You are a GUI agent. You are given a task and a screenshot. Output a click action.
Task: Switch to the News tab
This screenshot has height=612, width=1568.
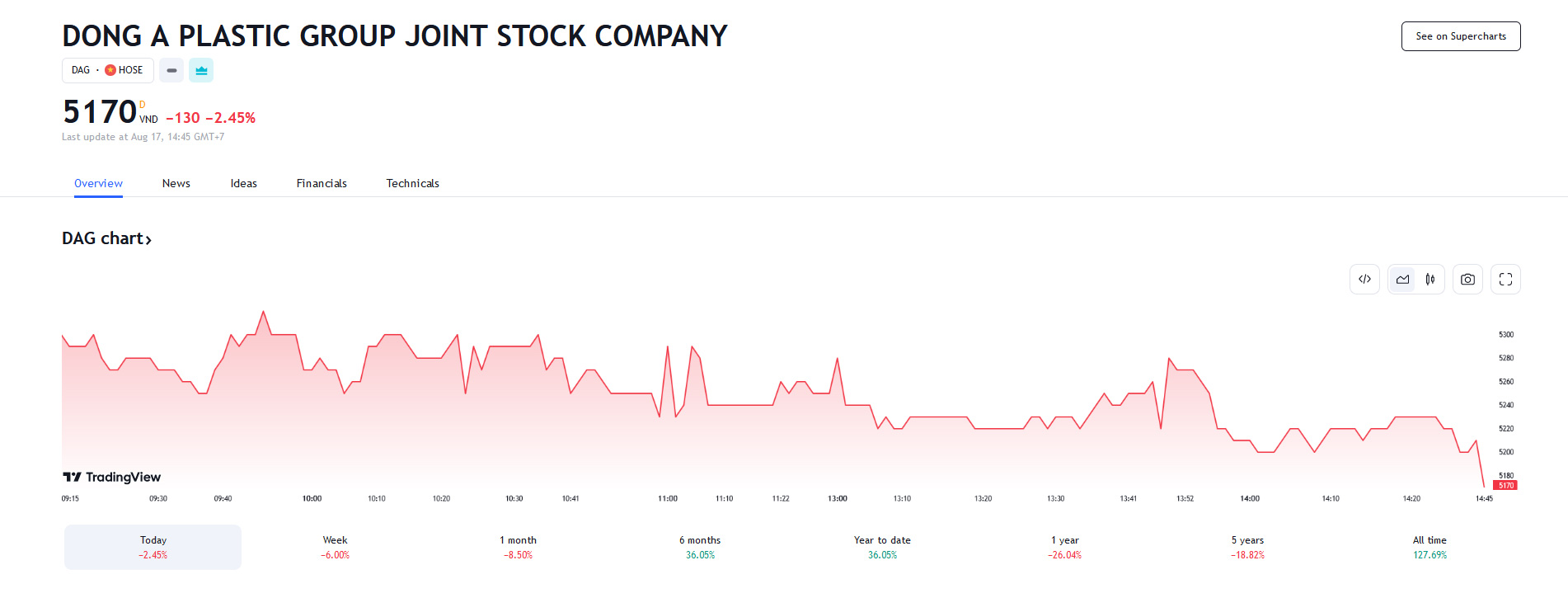pos(176,183)
